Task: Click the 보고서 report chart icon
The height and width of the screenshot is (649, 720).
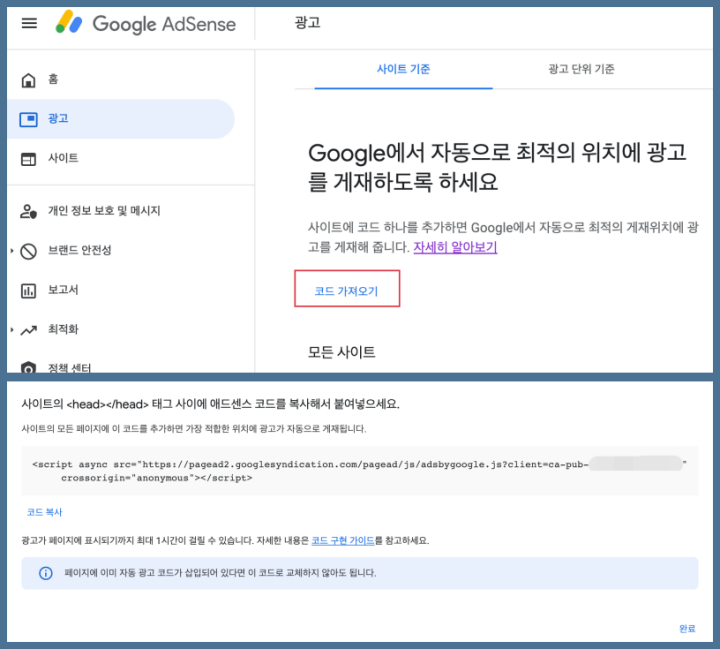Action: 28,291
